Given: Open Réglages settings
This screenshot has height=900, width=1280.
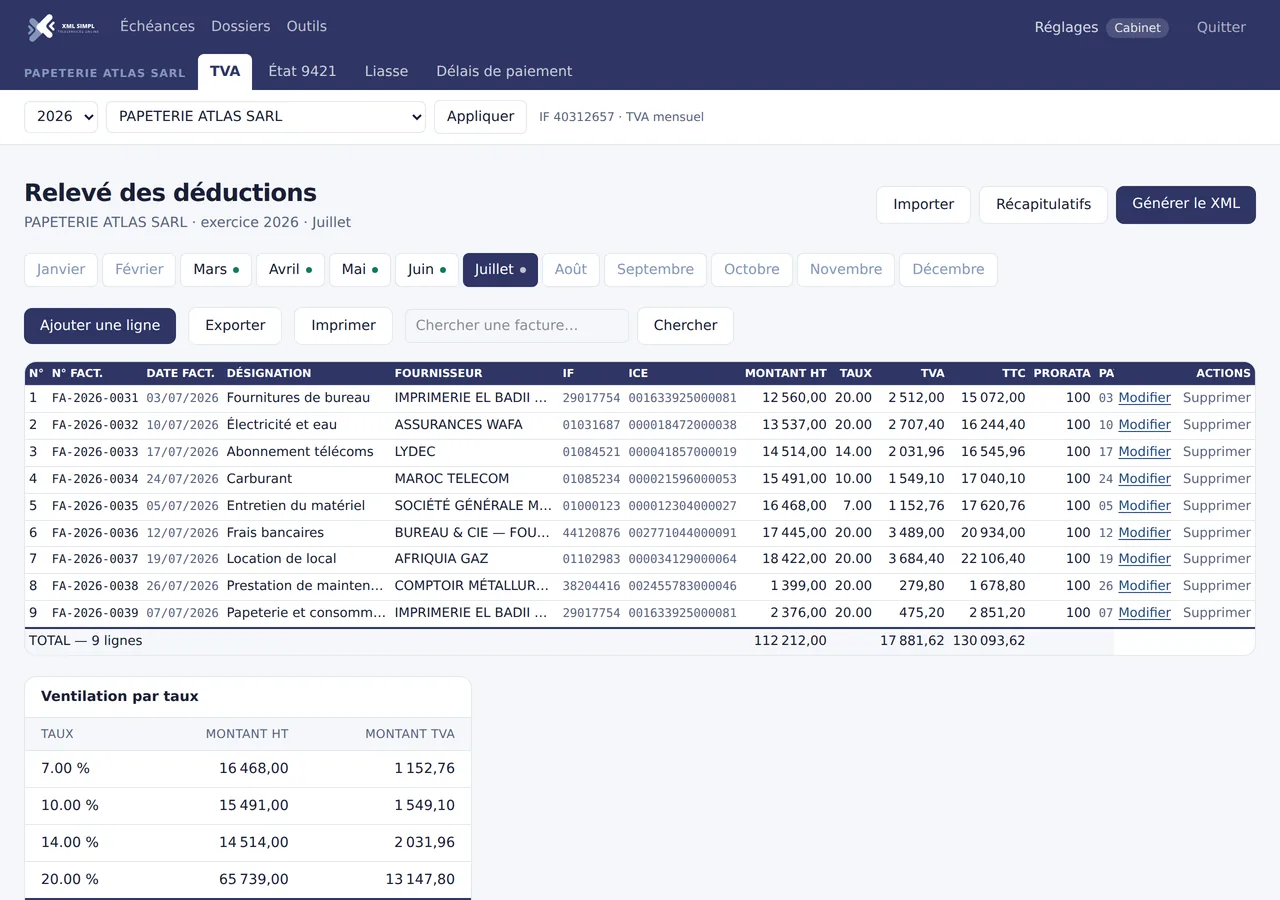Looking at the screenshot, I should (x=1066, y=28).
